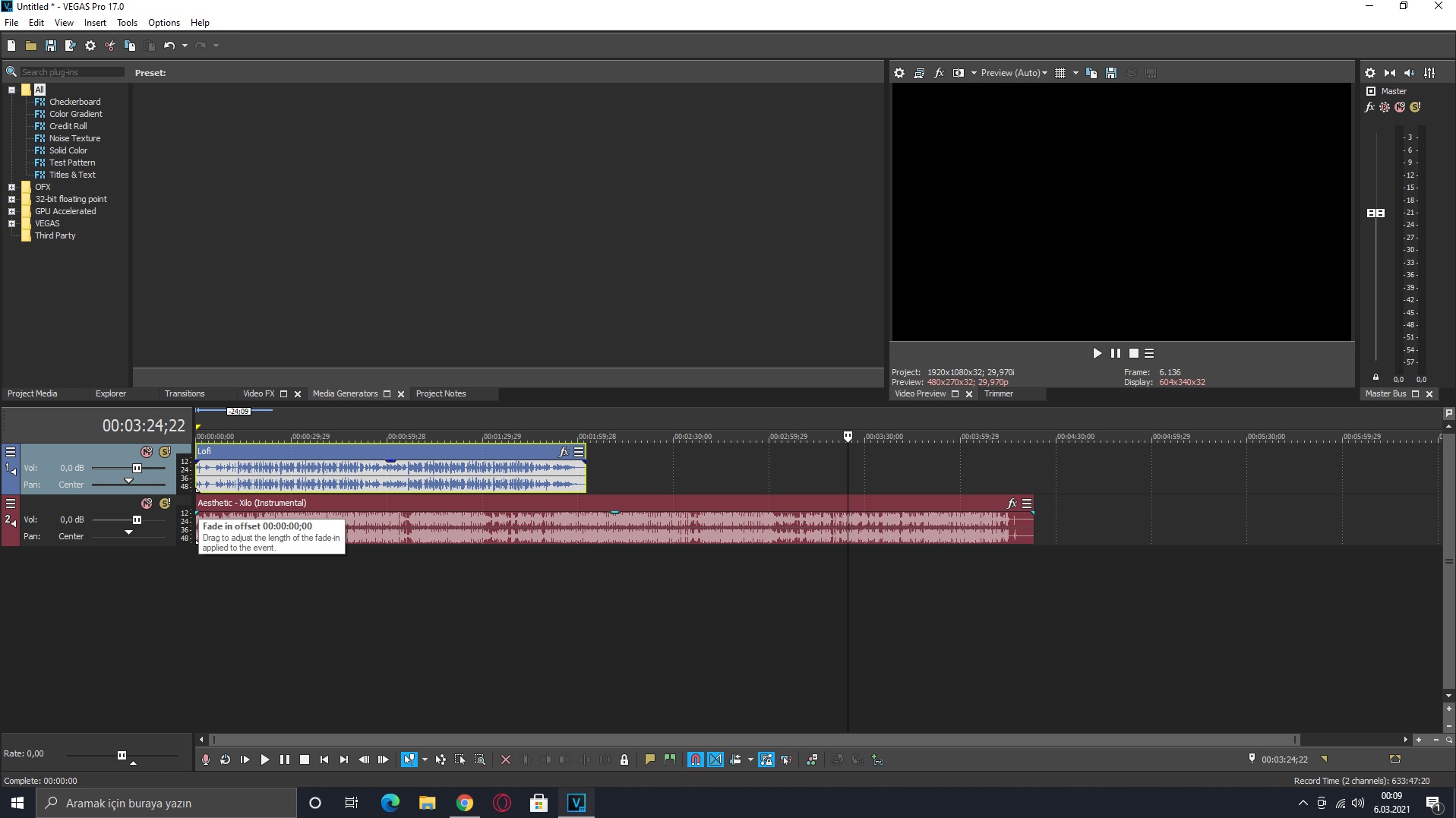Stop playback in the transport bar
The image size is (1456, 818).
(305, 760)
